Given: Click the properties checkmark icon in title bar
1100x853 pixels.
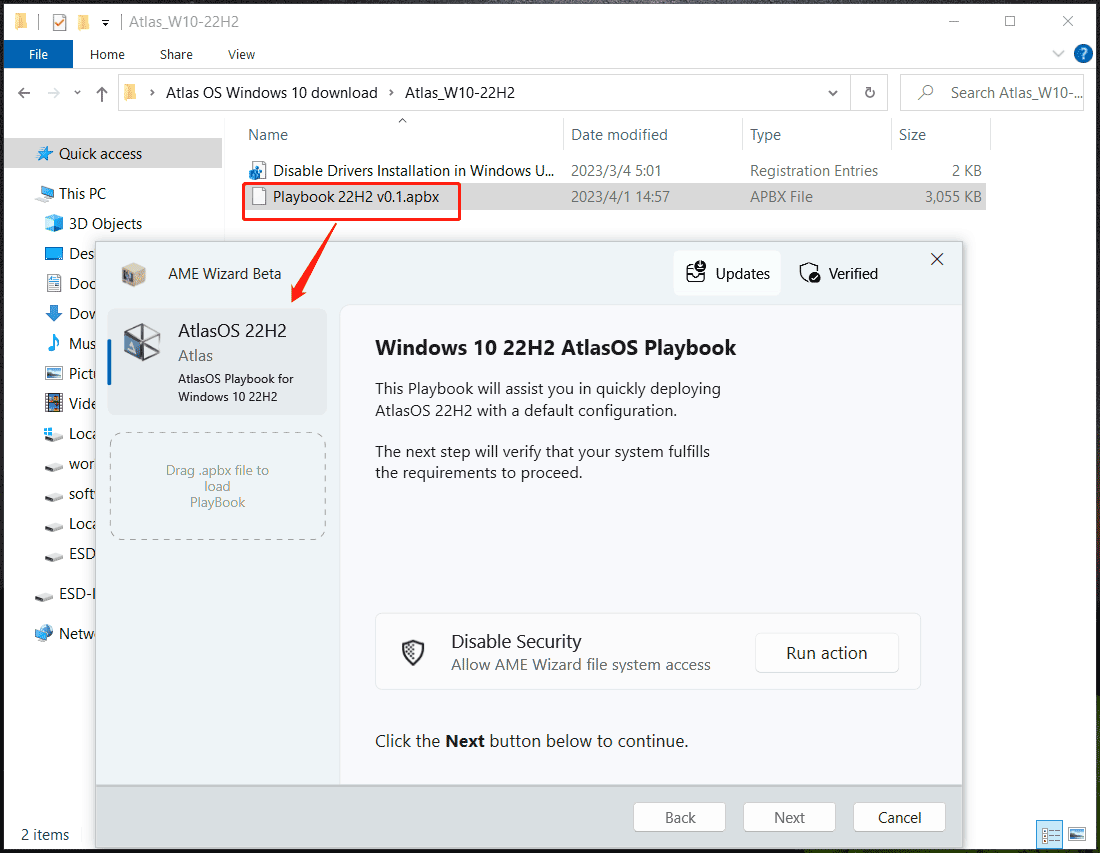Looking at the screenshot, I should (60, 22).
